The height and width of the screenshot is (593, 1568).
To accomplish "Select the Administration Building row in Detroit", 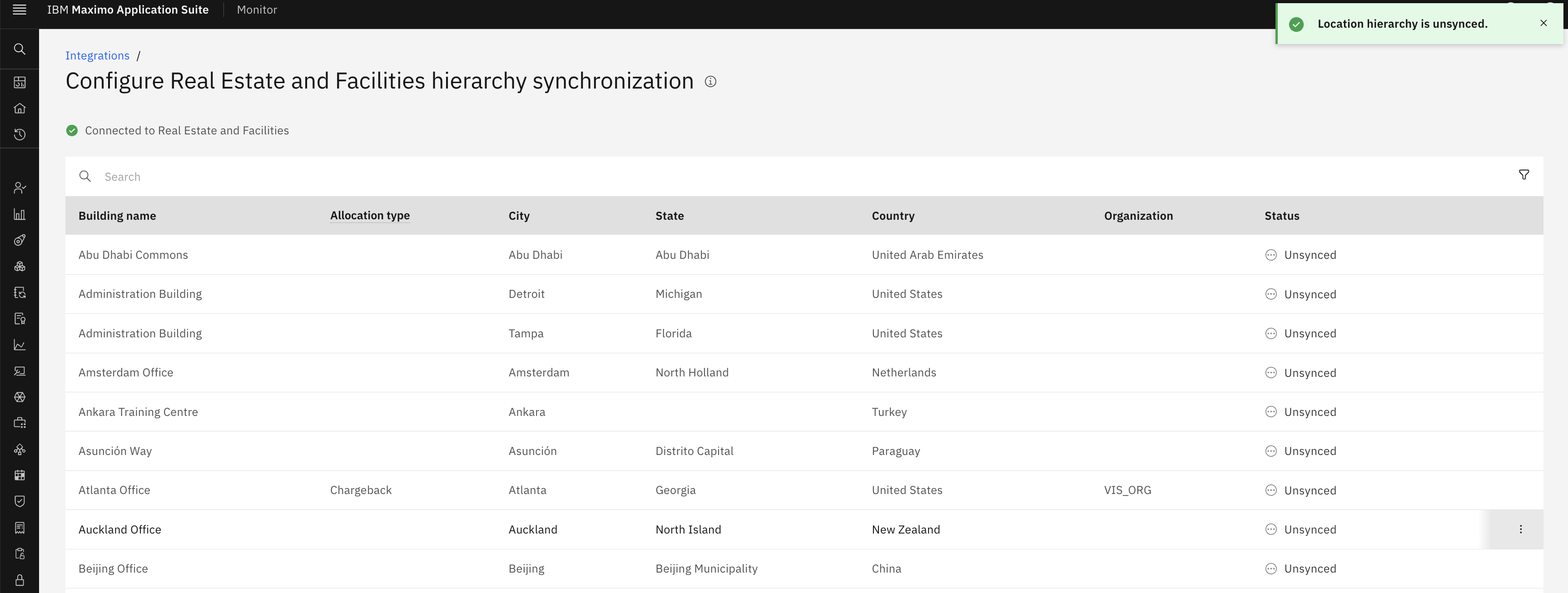I will (804, 294).
